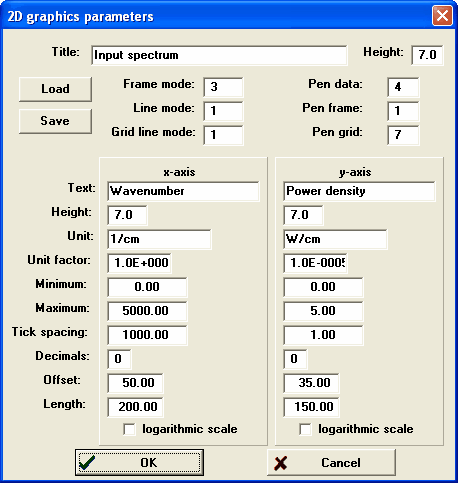Click the Pen frame field
This screenshot has width=458, height=483.
tap(403, 111)
